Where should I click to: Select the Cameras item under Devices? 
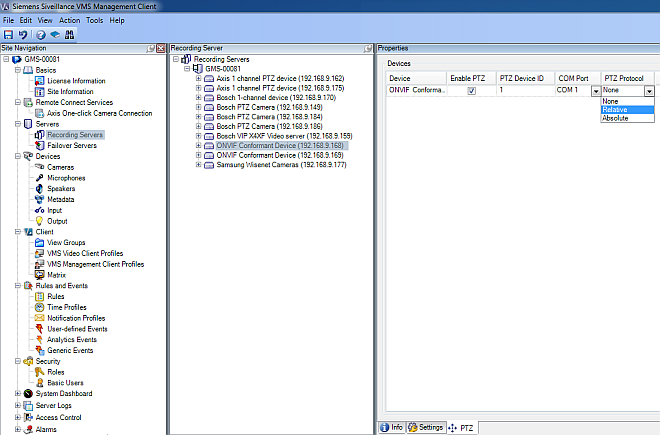click(60, 167)
